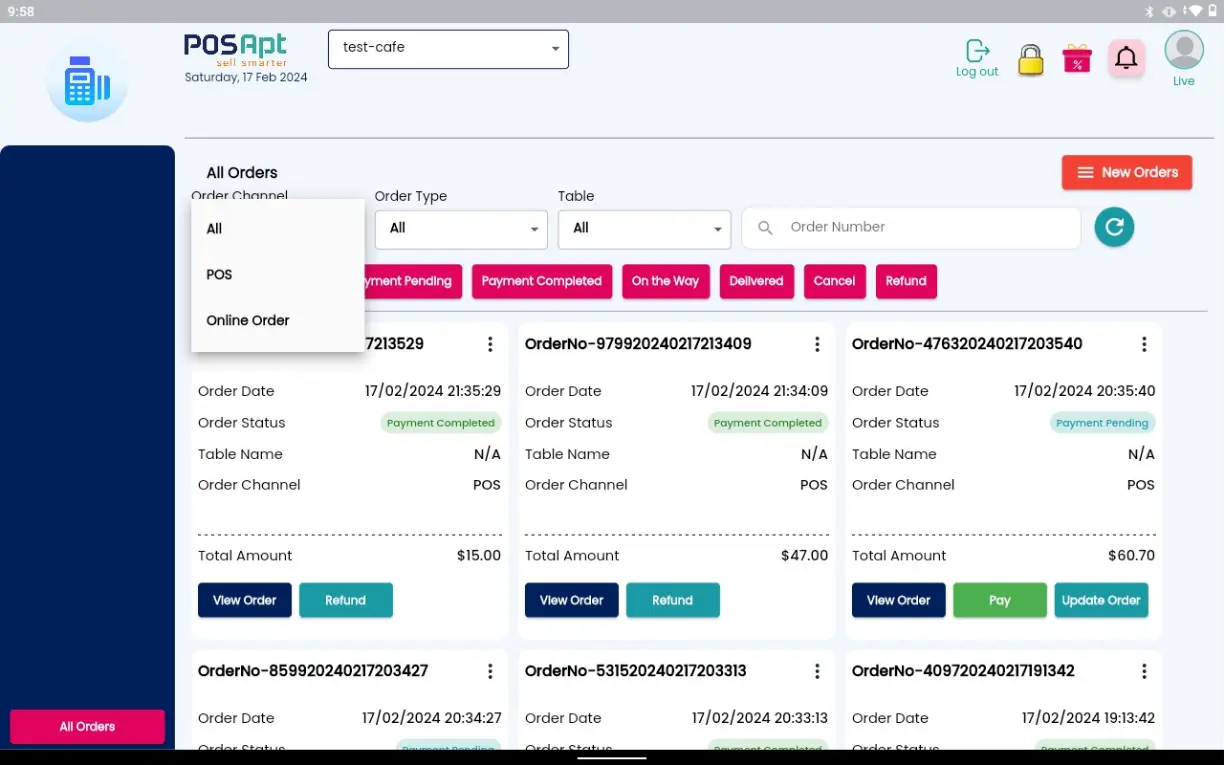
Task: Click the yellow padlock icon
Action: click(x=1030, y=60)
